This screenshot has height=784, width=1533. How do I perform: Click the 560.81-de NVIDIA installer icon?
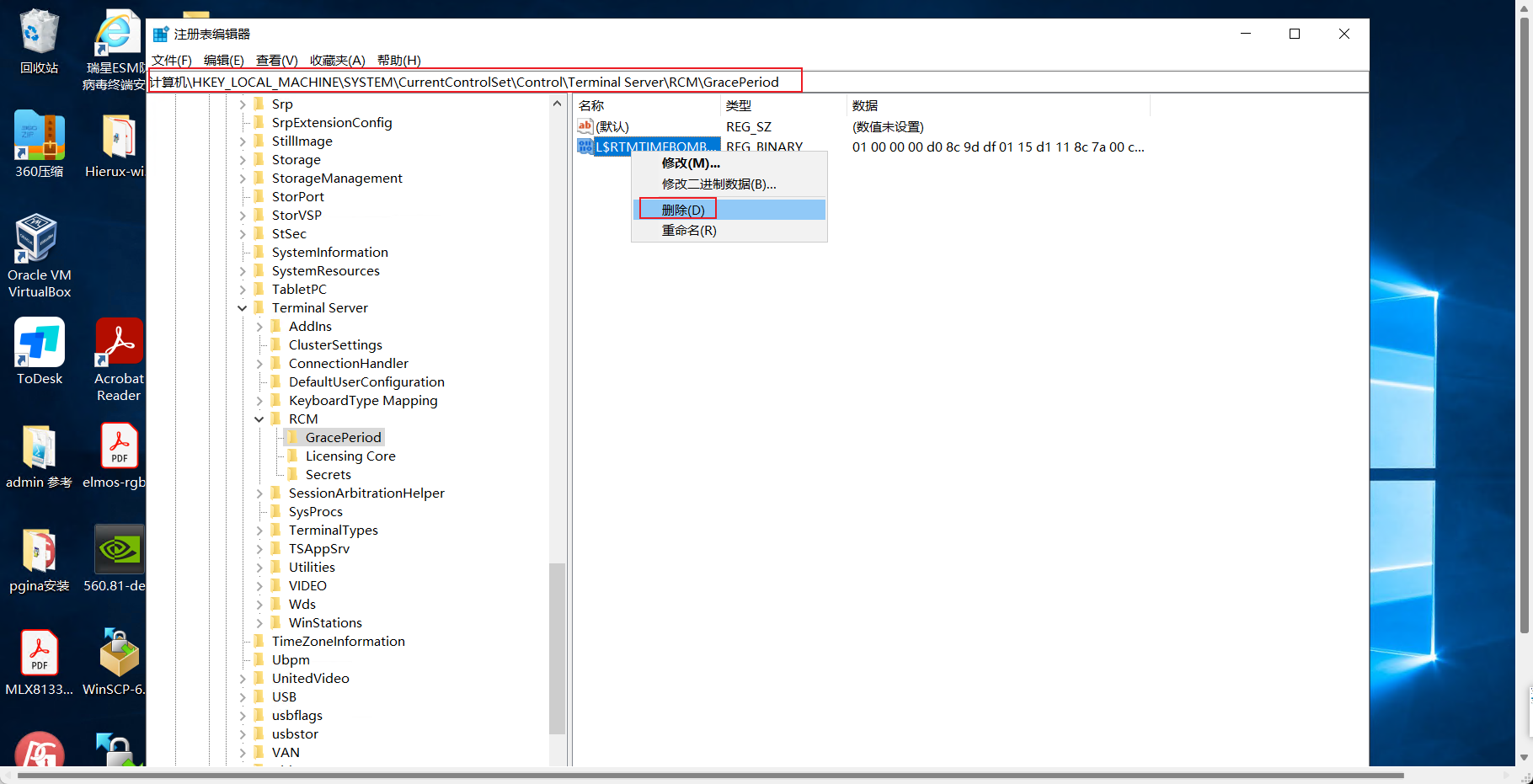click(x=118, y=548)
